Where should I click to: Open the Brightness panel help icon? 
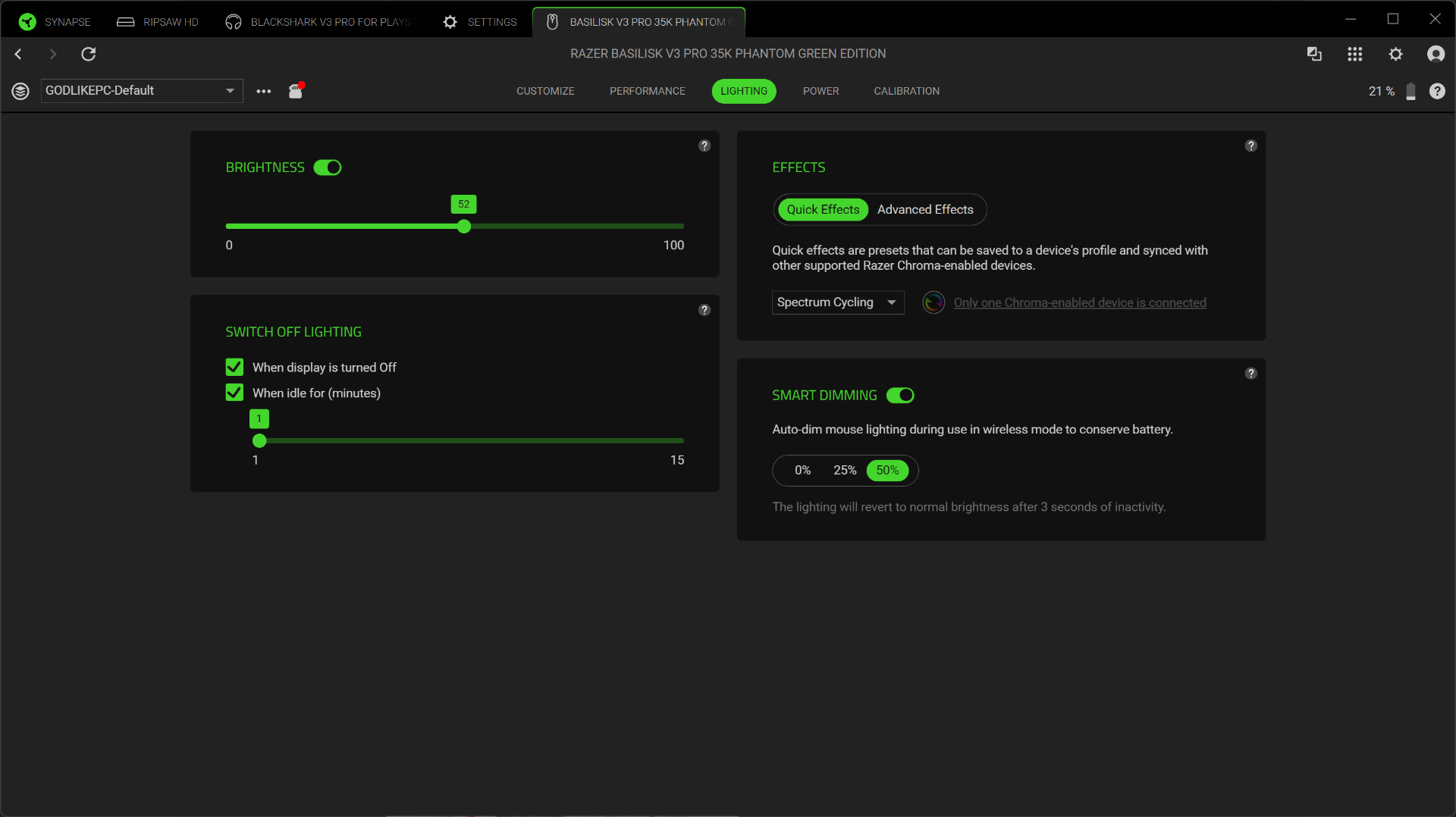(x=704, y=146)
